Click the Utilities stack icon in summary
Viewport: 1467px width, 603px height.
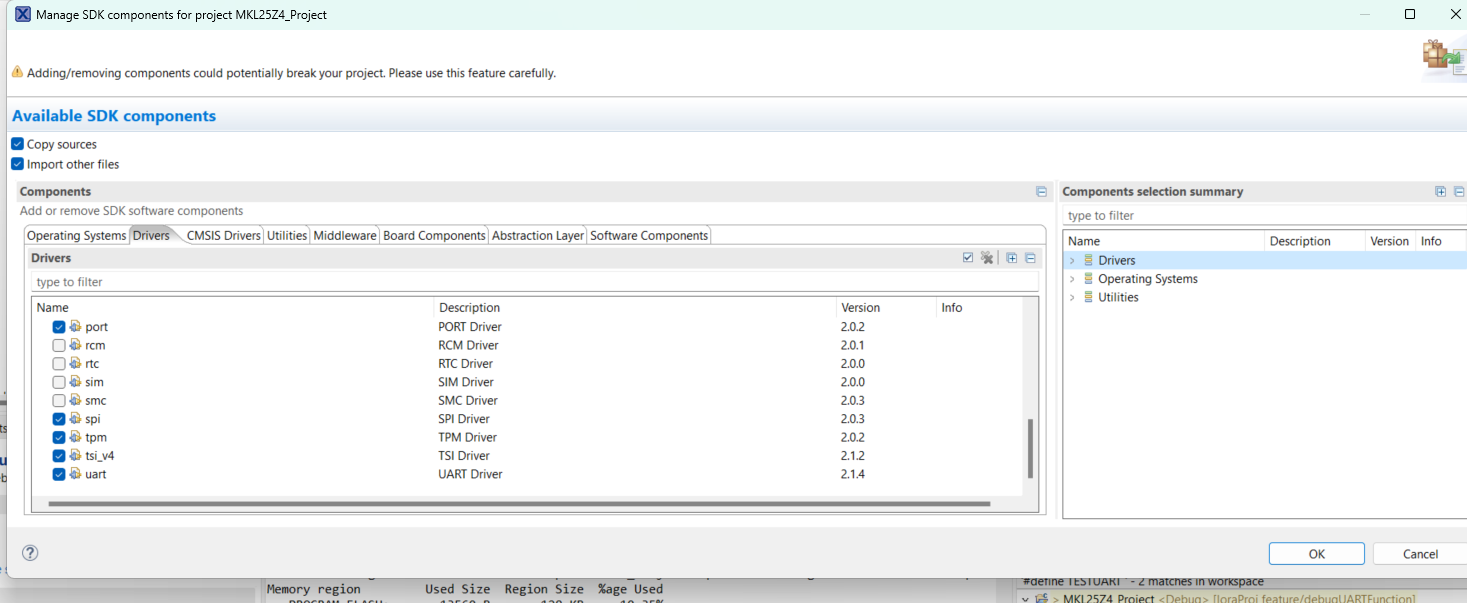pos(1088,297)
